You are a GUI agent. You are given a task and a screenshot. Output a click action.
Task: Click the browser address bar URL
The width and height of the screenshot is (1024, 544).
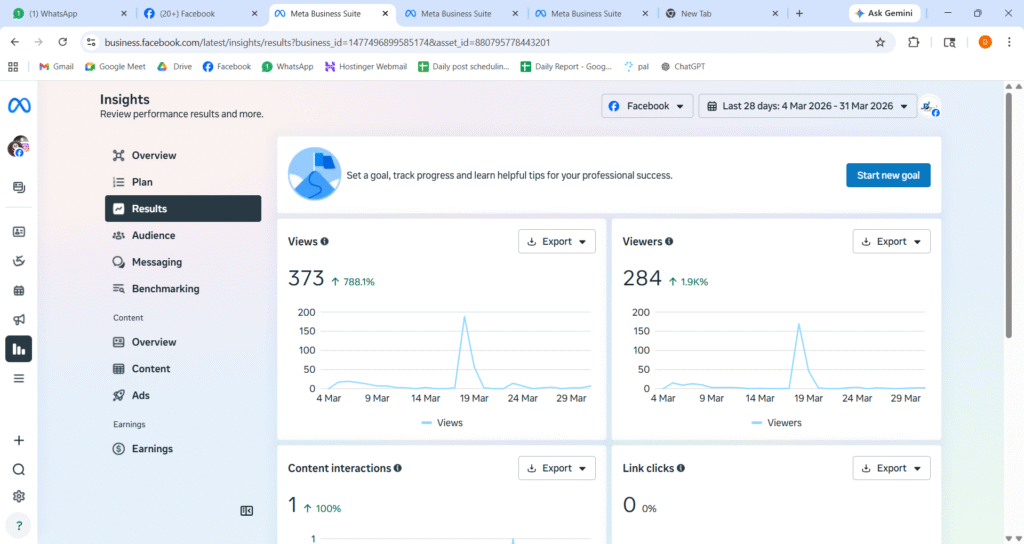pos(327,43)
